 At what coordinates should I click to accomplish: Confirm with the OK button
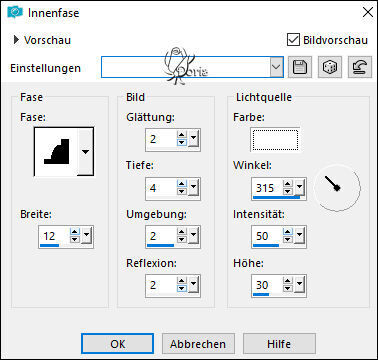click(118, 344)
